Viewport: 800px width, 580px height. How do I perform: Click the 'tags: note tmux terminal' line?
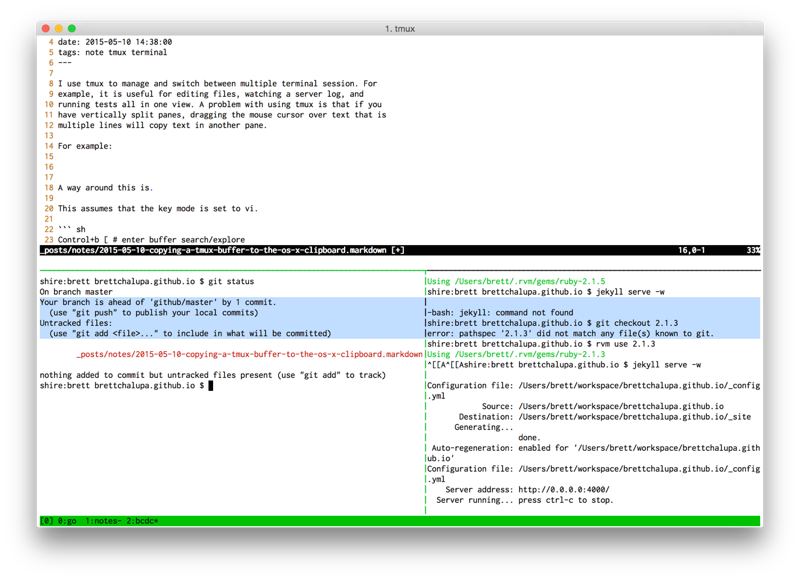(112, 52)
